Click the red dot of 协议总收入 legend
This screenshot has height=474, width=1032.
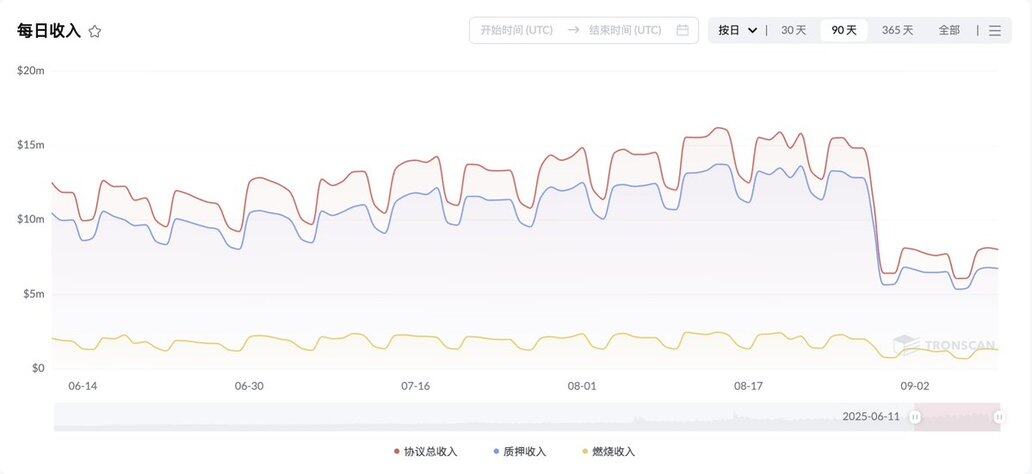(396, 452)
